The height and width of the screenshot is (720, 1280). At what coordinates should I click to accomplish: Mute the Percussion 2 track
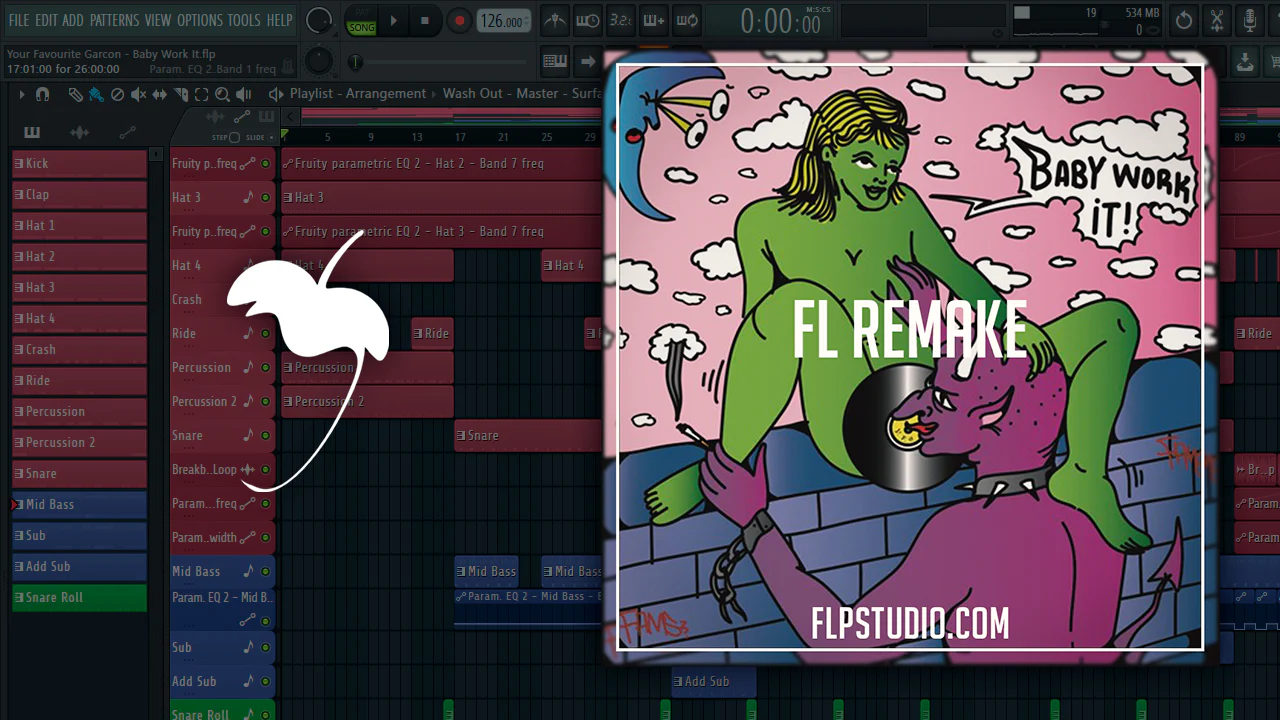(265, 402)
